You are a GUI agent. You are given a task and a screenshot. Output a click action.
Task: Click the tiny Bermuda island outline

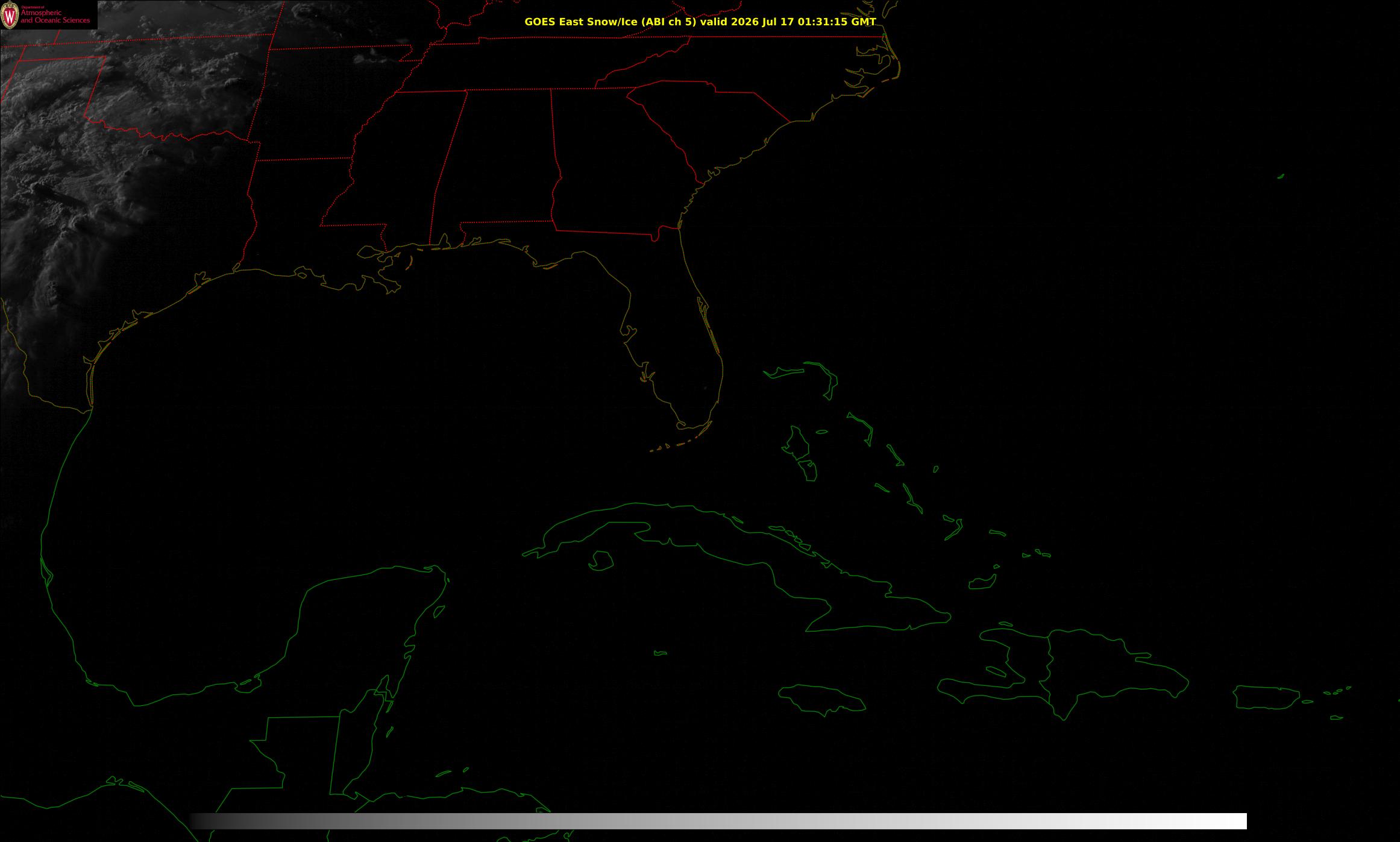tap(1281, 177)
